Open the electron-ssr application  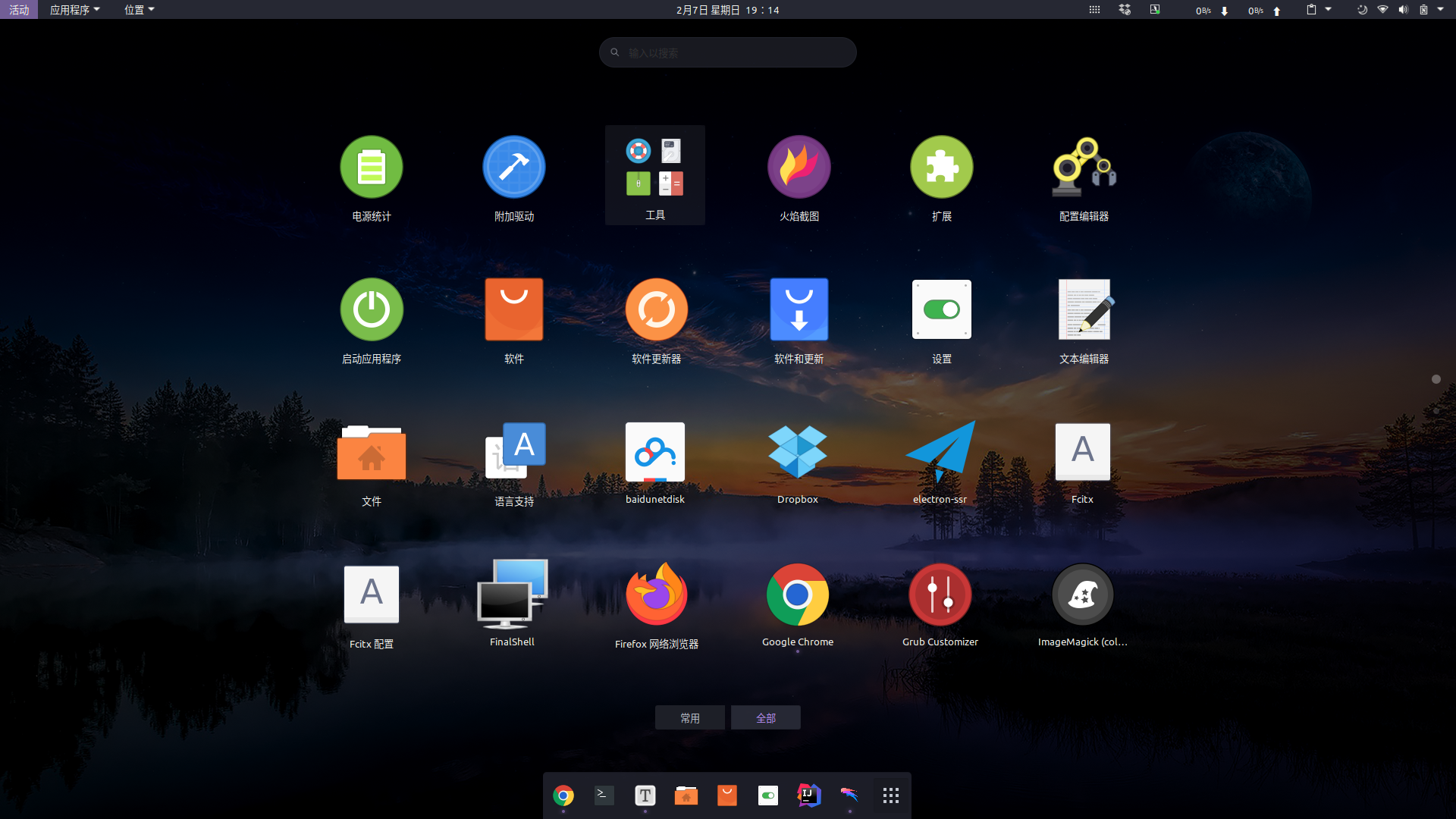(x=940, y=452)
